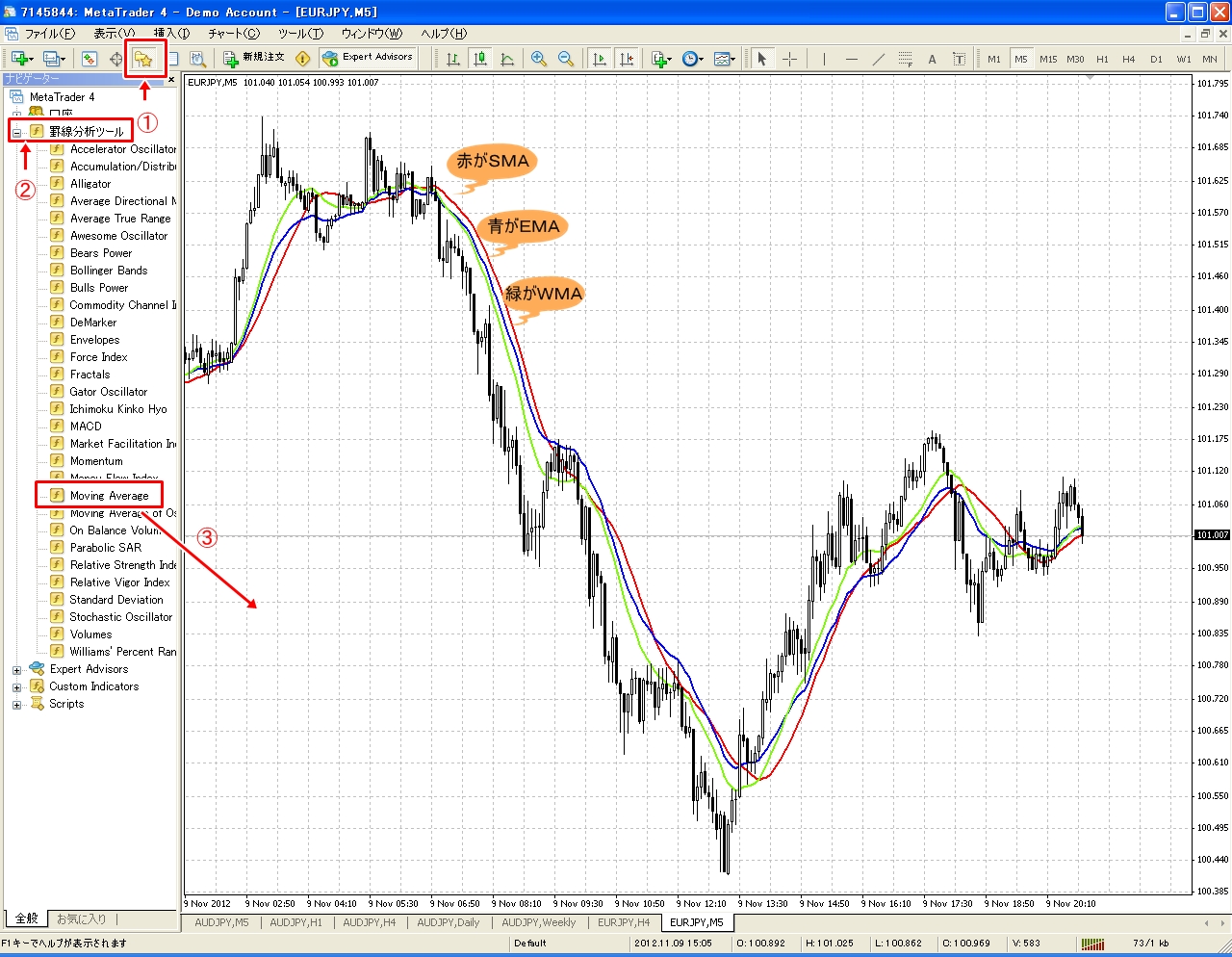Open the chart periodicity clock dropdown
Viewport: 1232px width, 957px height.
coord(692,59)
